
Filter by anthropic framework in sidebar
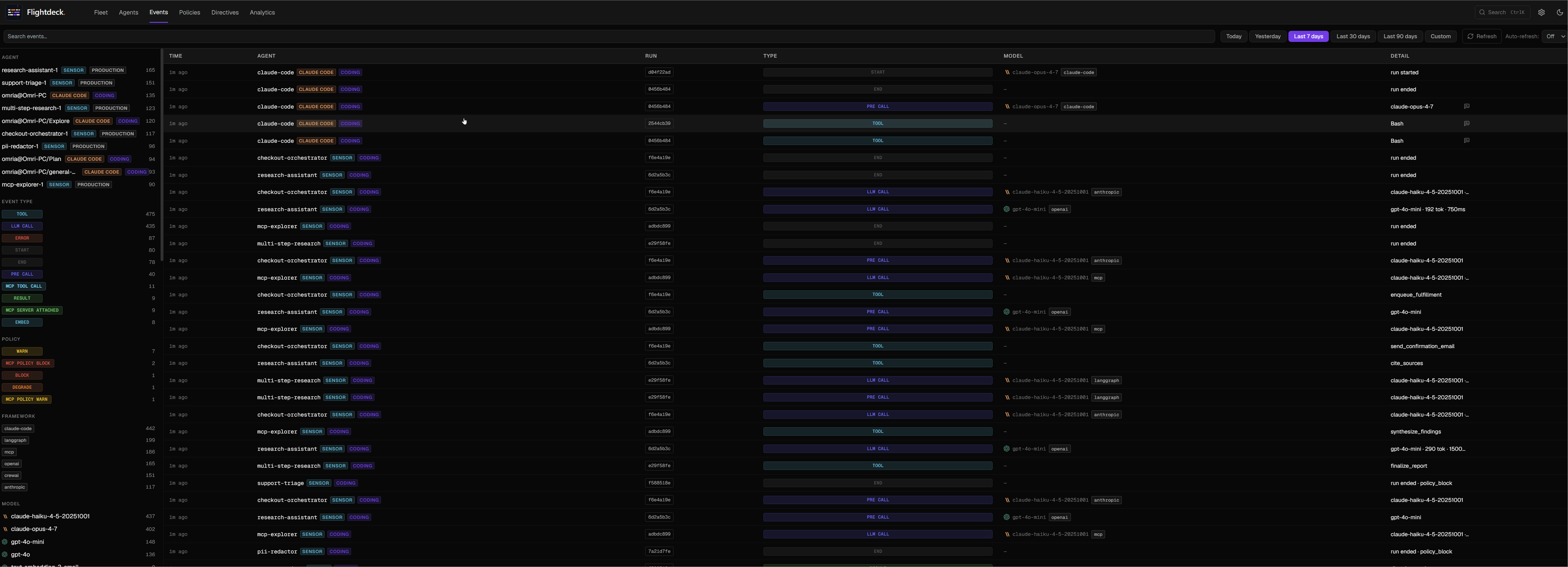[14, 487]
